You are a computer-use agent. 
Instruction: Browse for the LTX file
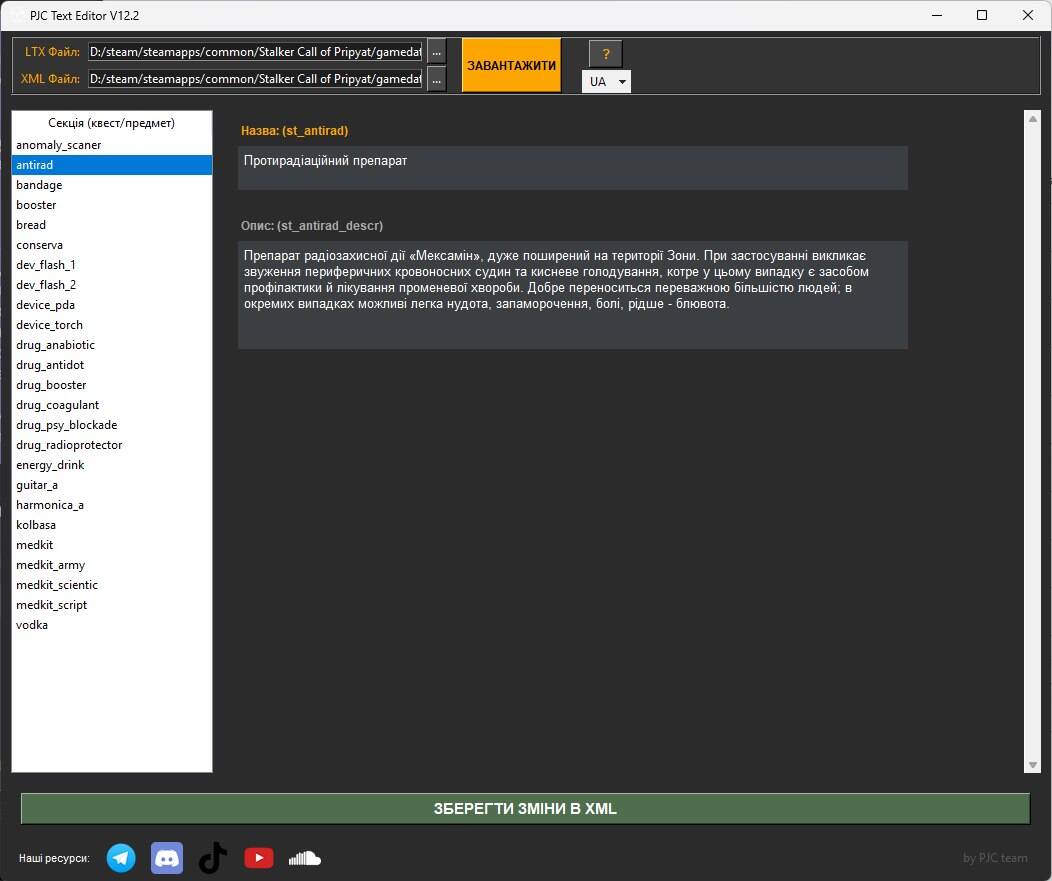pyautogui.click(x=436, y=52)
